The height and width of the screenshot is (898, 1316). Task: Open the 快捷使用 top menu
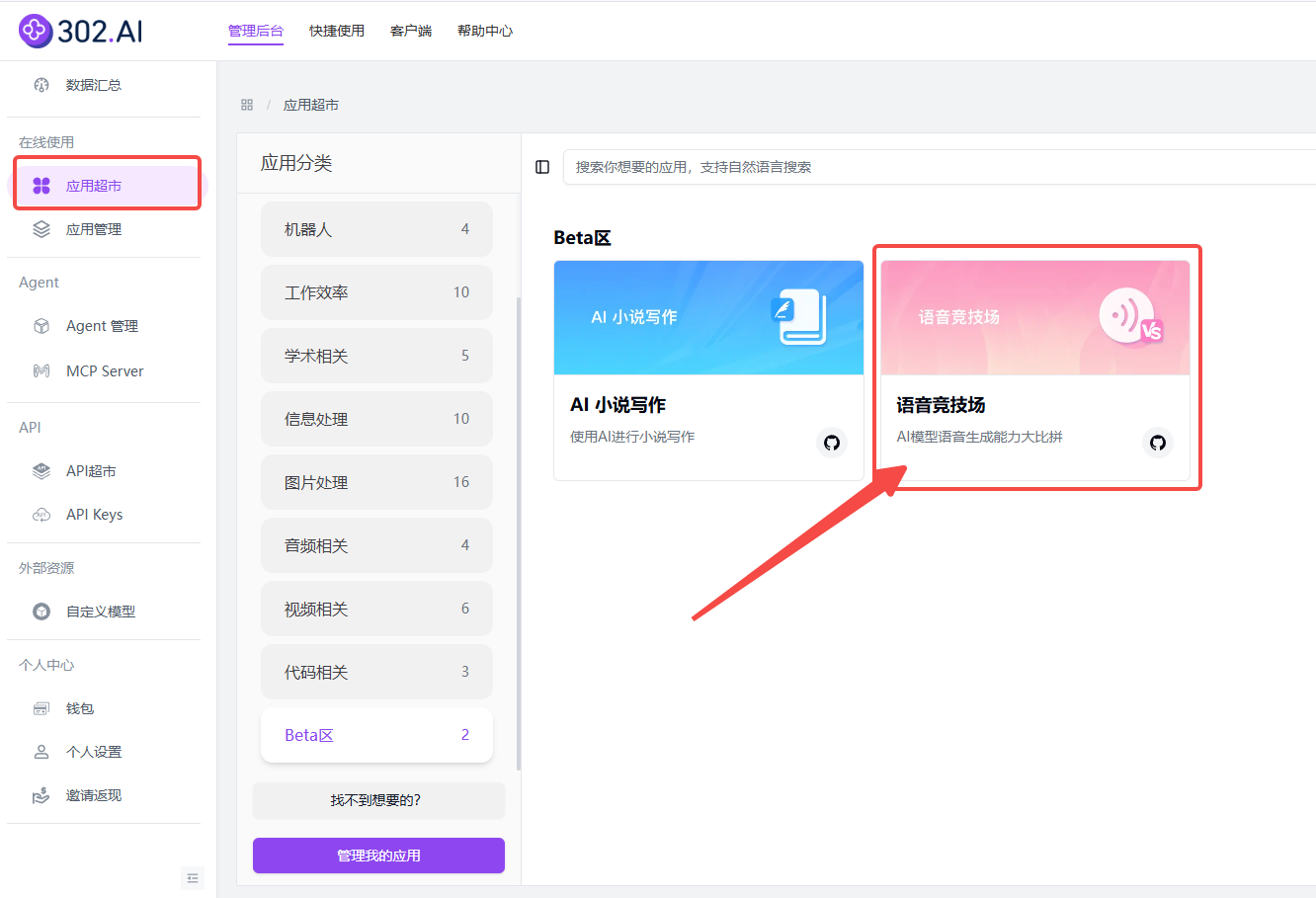[337, 31]
